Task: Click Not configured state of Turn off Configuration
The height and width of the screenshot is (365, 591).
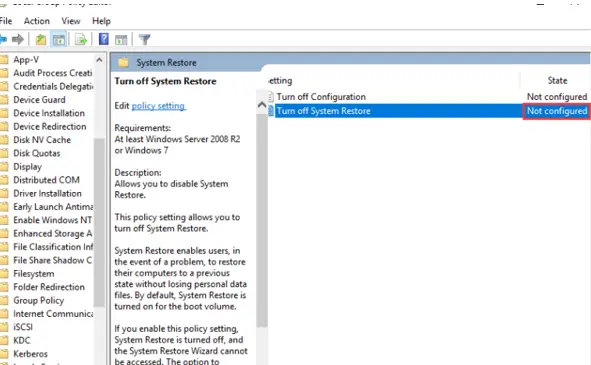Action: coord(557,97)
